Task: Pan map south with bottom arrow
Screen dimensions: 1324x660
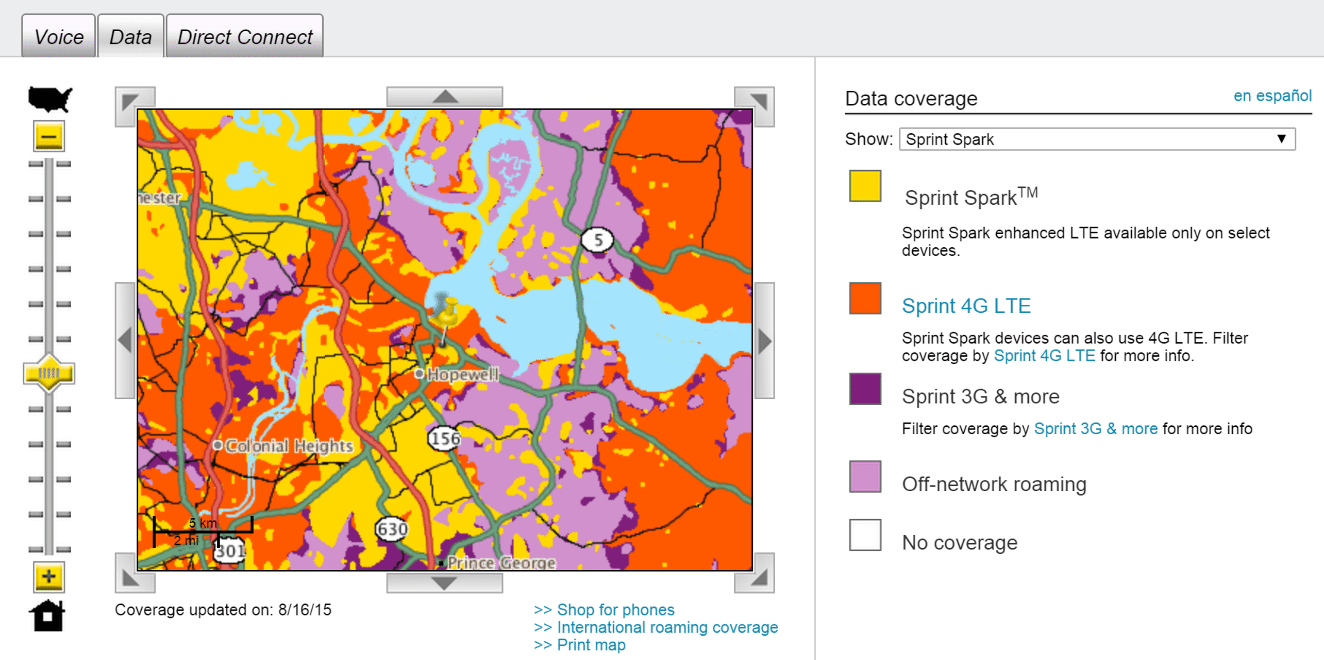Action: click(445, 583)
